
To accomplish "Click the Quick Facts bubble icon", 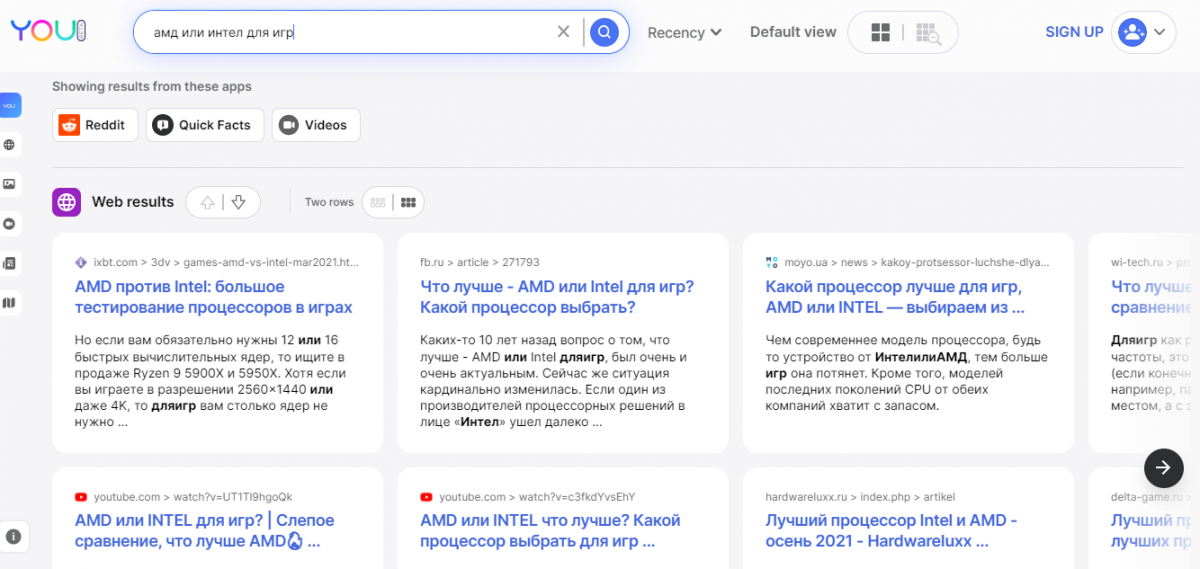I will coord(162,125).
